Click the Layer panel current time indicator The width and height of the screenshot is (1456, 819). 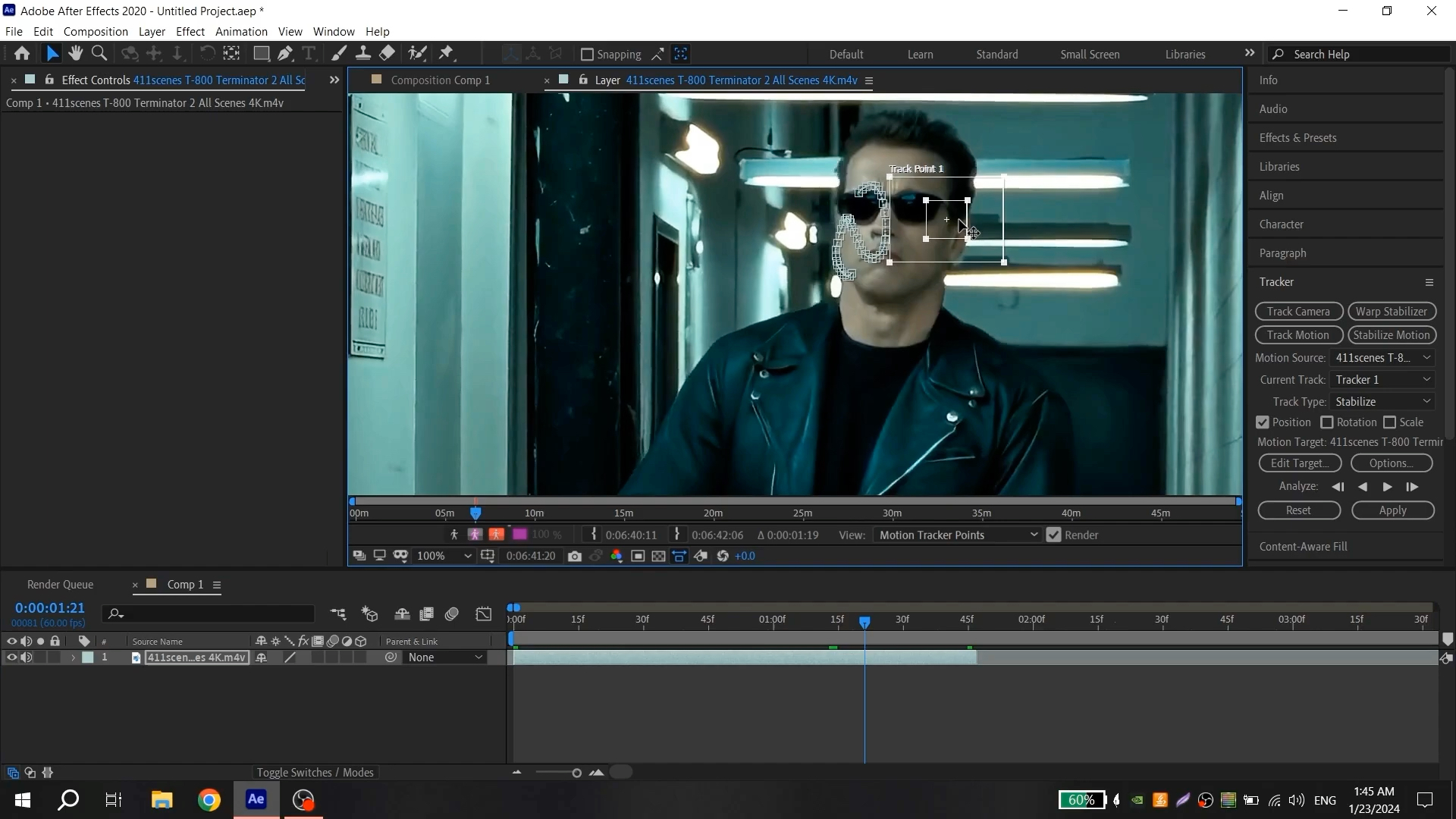pyautogui.click(x=475, y=513)
